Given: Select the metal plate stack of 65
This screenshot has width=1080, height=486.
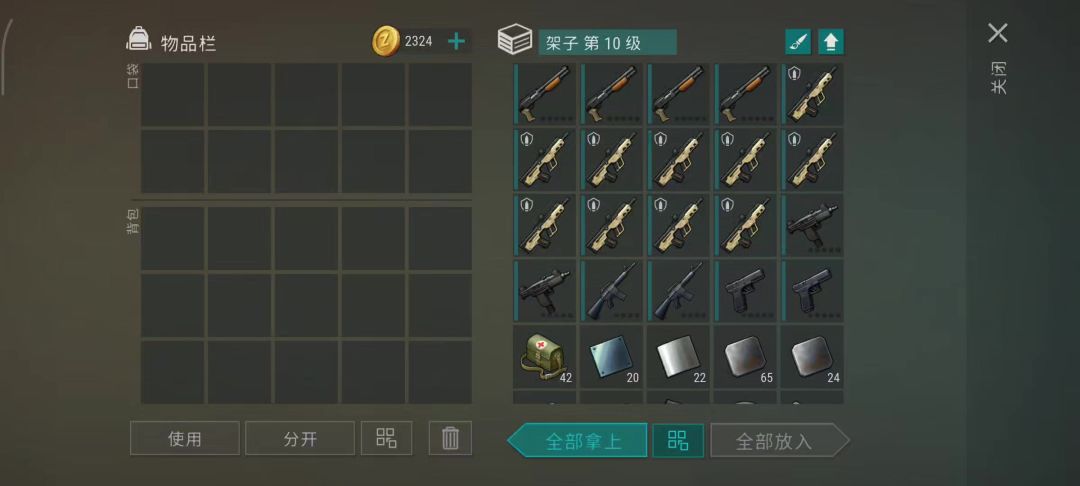Looking at the screenshot, I should [745, 357].
